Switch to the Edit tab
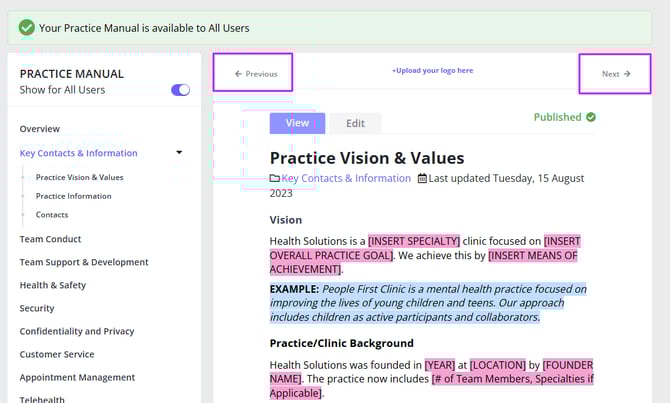670x403 pixels. pos(355,124)
